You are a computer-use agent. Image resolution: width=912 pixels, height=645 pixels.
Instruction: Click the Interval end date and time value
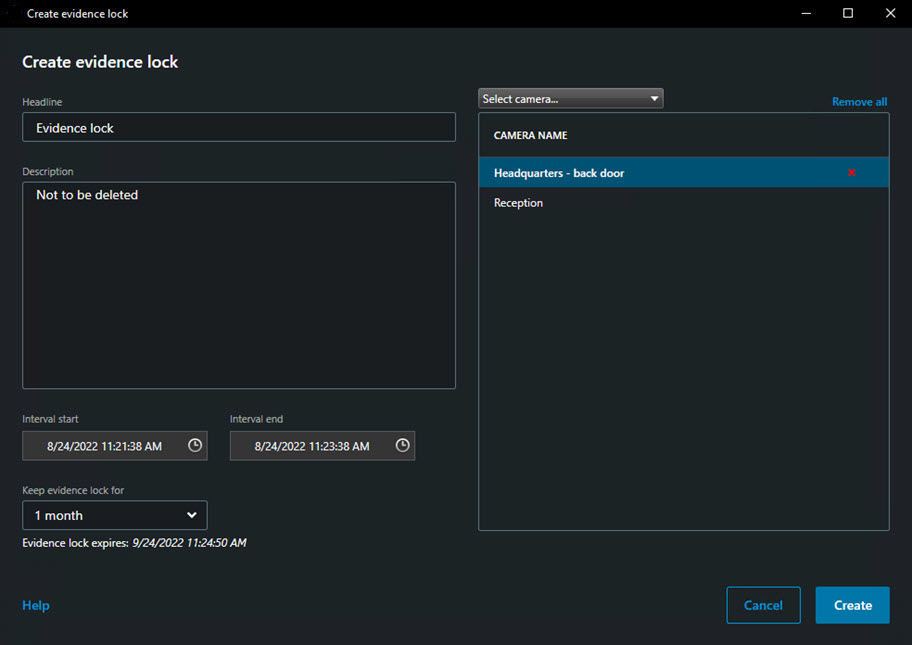tap(312, 446)
